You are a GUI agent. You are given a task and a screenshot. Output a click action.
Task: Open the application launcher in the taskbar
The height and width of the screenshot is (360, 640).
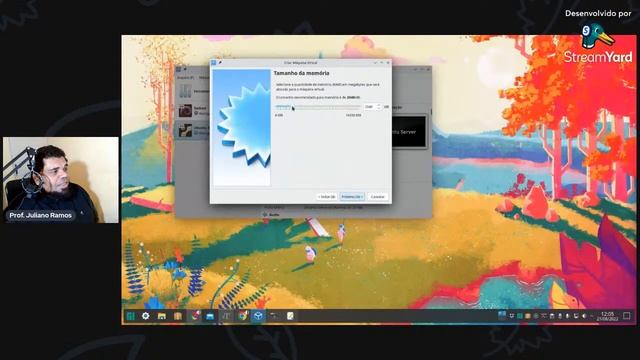[131, 316]
